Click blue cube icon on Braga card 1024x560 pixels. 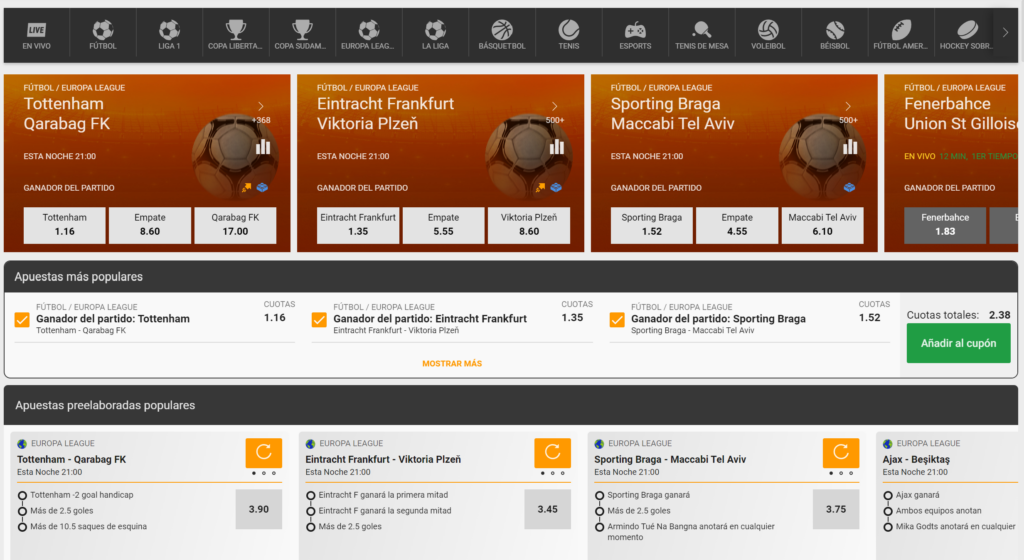coord(849,187)
